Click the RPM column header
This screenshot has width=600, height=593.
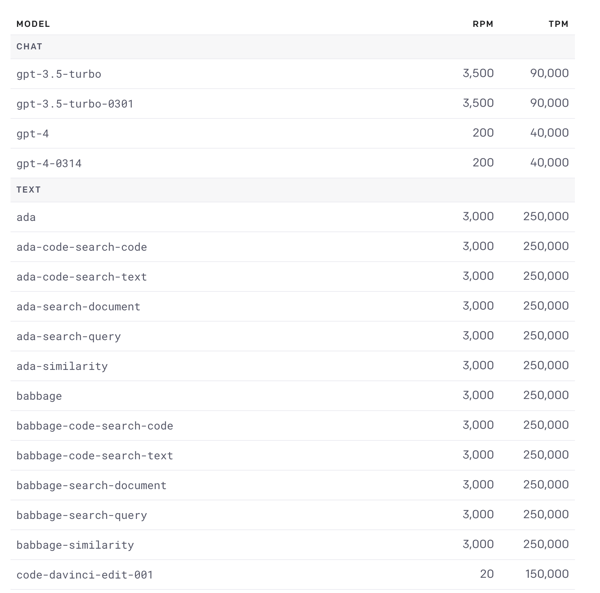(483, 24)
